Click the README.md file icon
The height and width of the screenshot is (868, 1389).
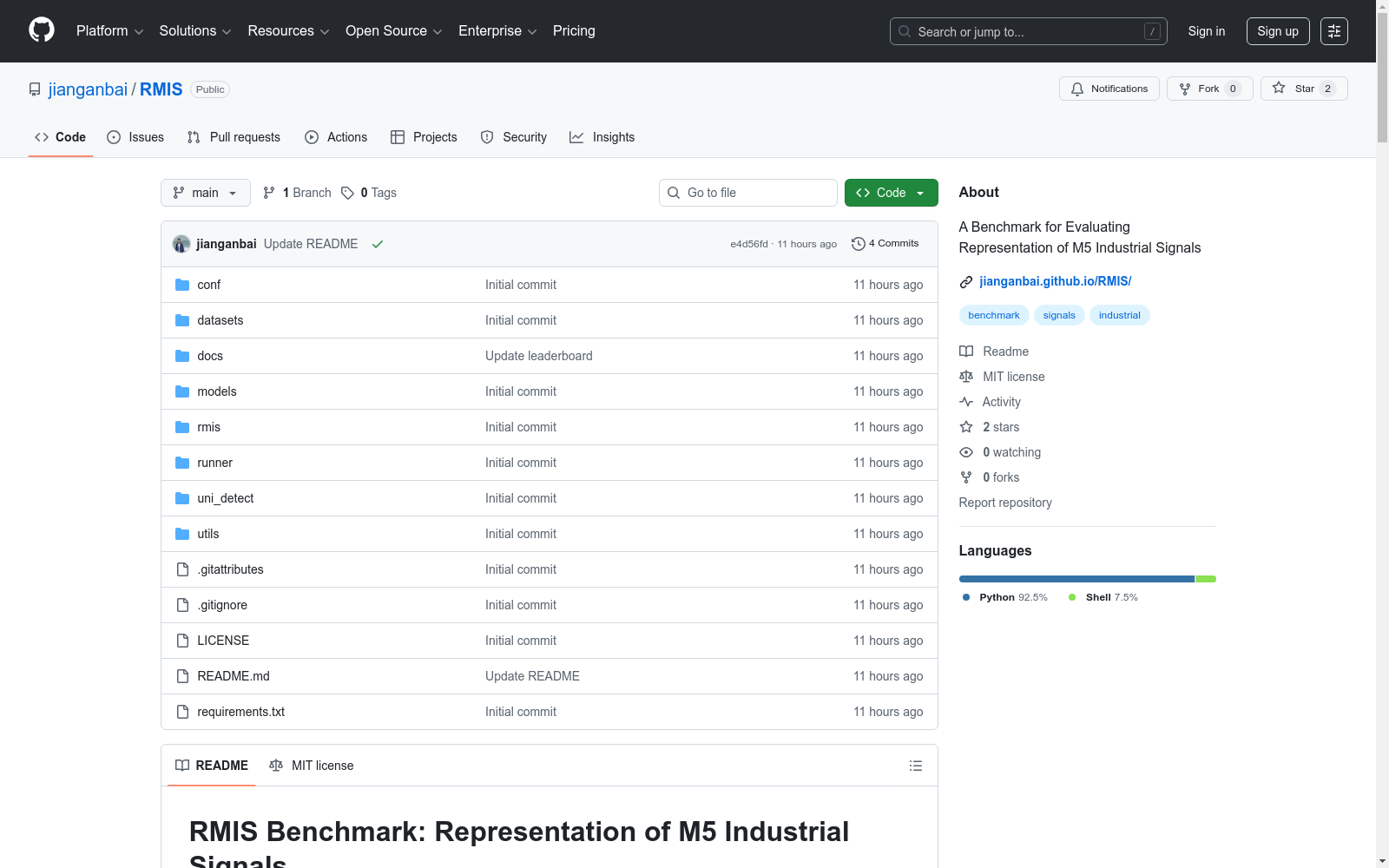[x=182, y=676]
